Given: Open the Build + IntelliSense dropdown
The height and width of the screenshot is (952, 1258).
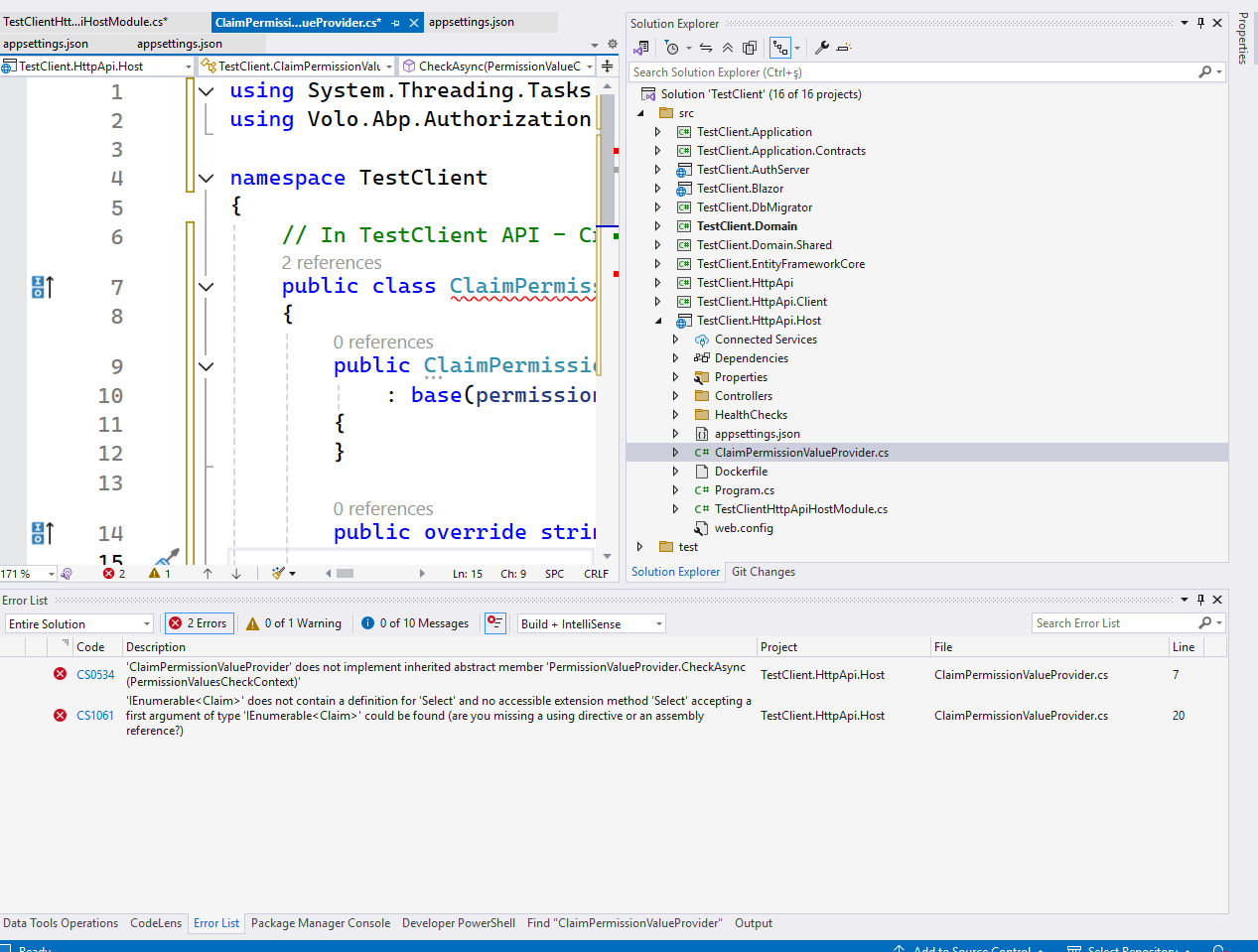Looking at the screenshot, I should 591,623.
